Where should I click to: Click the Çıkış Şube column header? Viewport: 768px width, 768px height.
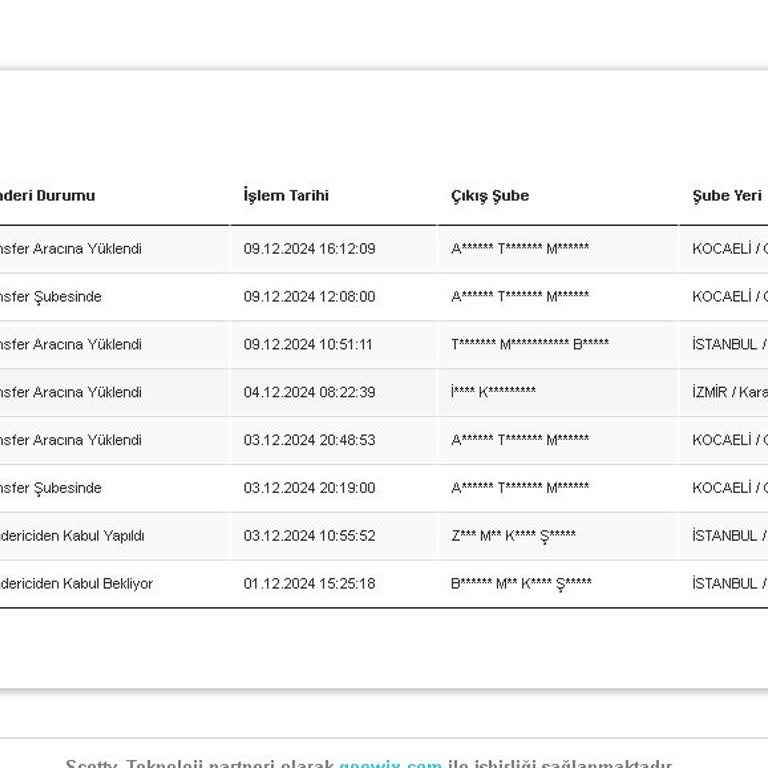coord(490,196)
